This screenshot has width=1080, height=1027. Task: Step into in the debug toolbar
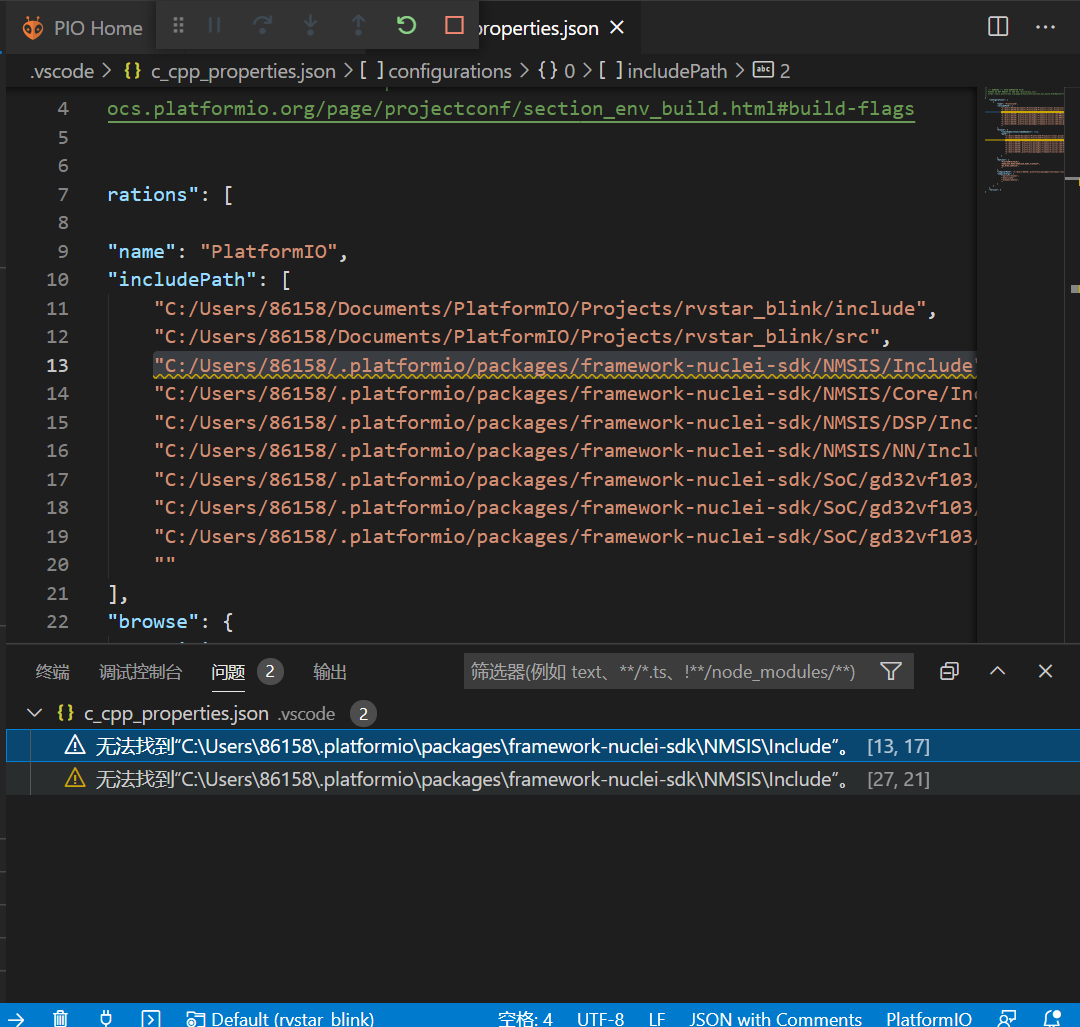pos(311,26)
